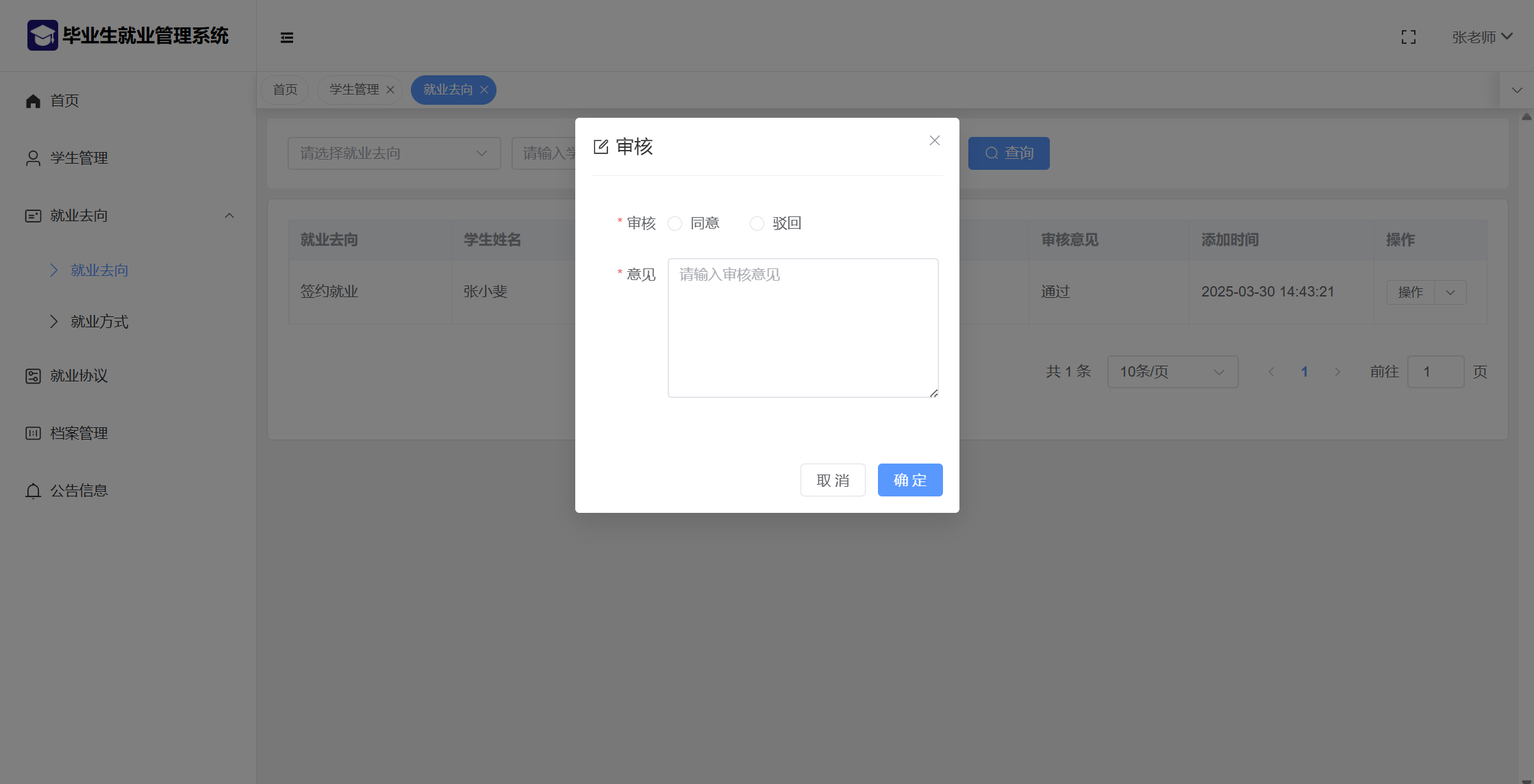Click the 审核意见 textarea field
Image resolution: width=1534 pixels, height=784 pixels.
(803, 328)
